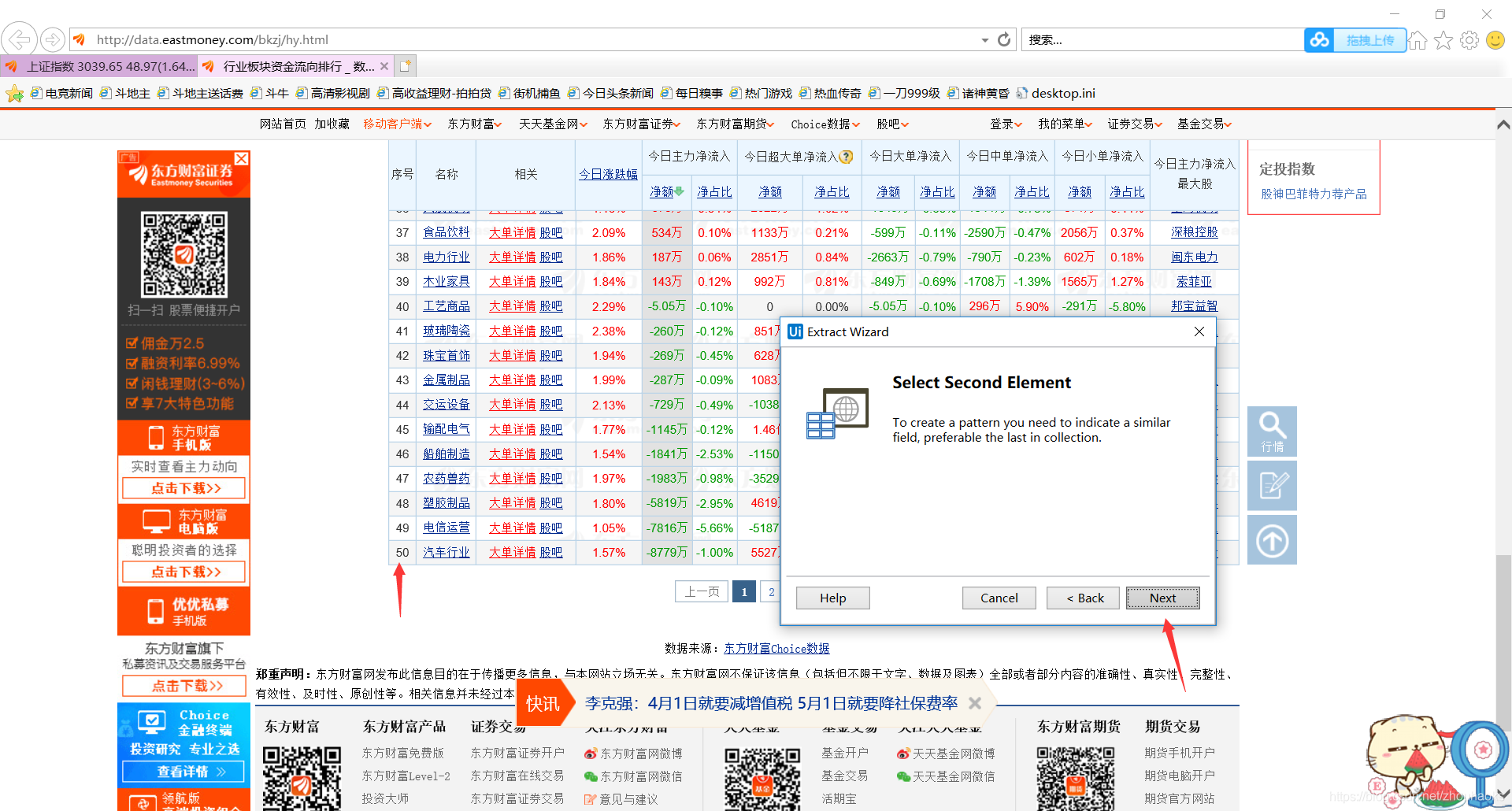Click the page scrollbar up arrow
The height and width of the screenshot is (811, 1512).
[x=1503, y=124]
